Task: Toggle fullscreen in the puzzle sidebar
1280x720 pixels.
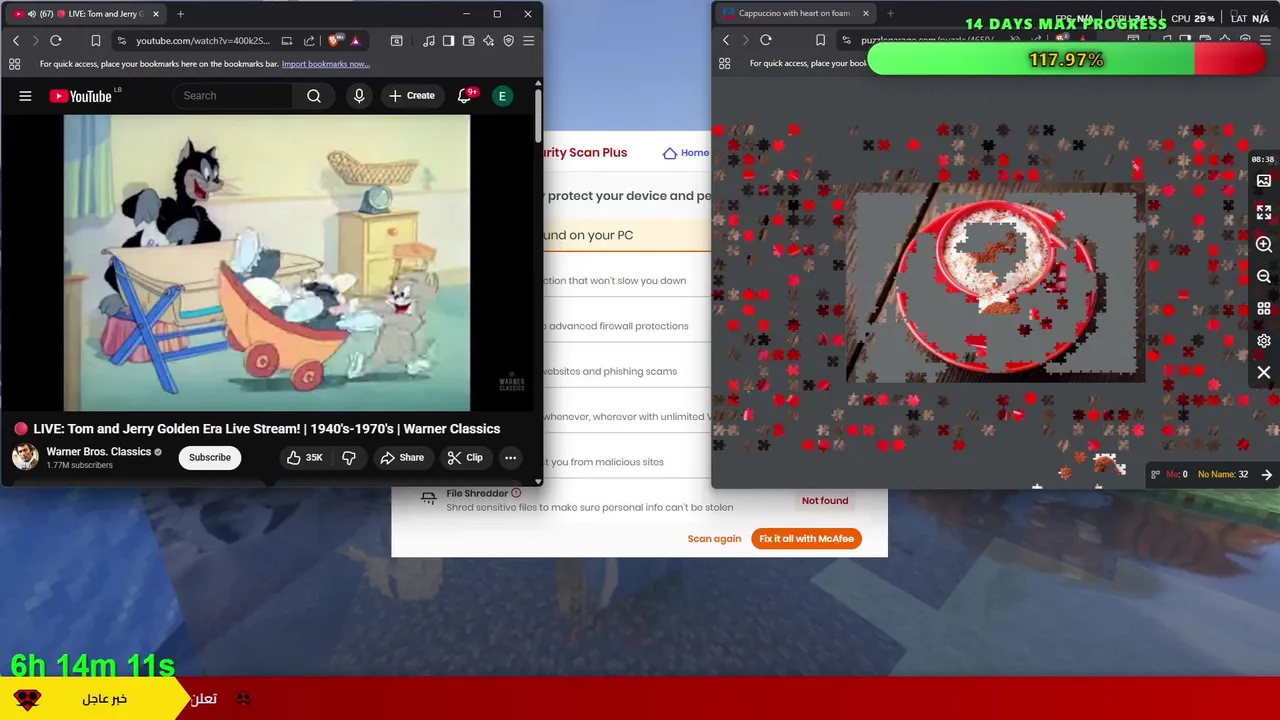Action: (1264, 213)
